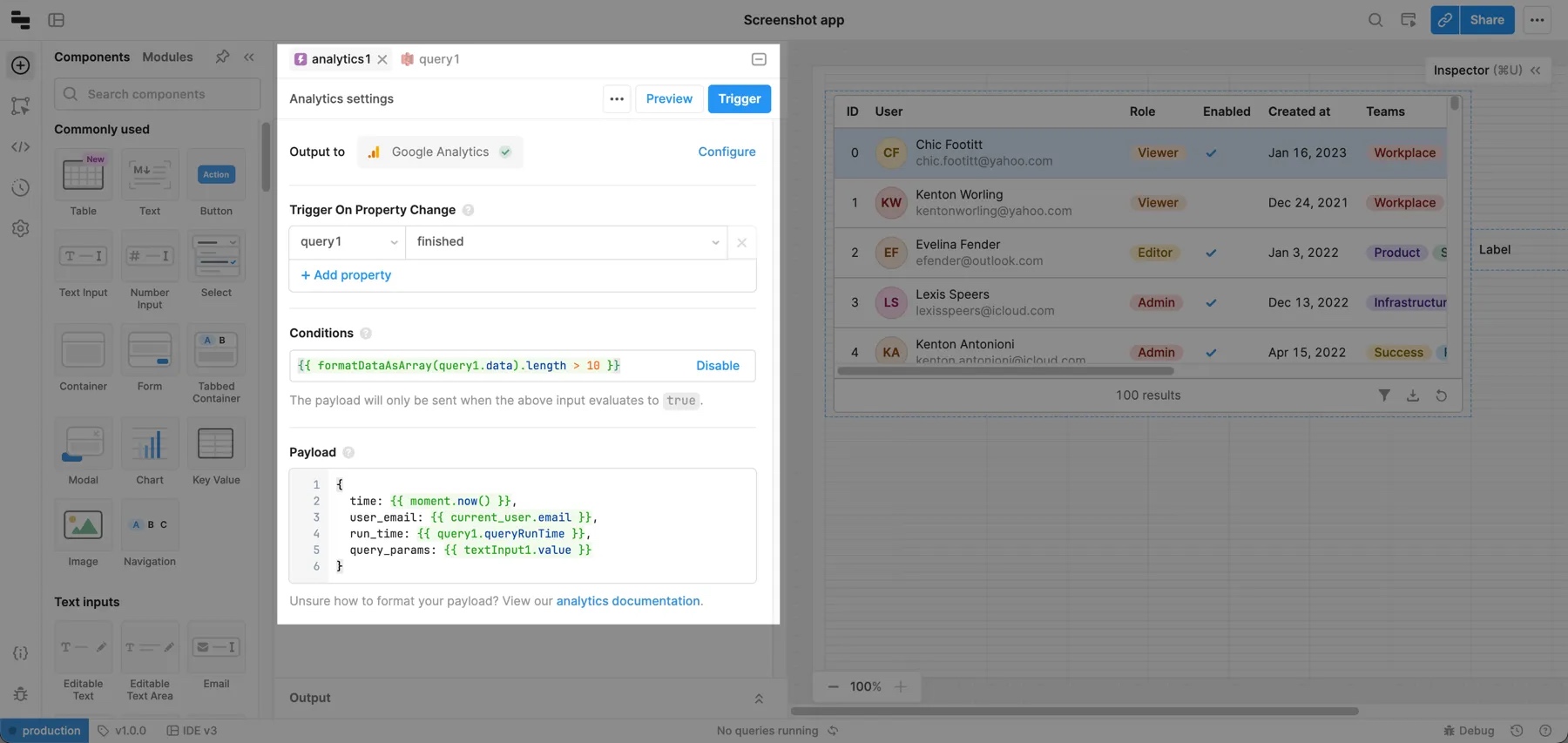Image resolution: width=1568 pixels, height=743 pixels.
Task: Collapse the Inspector panel
Action: pos(1536,71)
